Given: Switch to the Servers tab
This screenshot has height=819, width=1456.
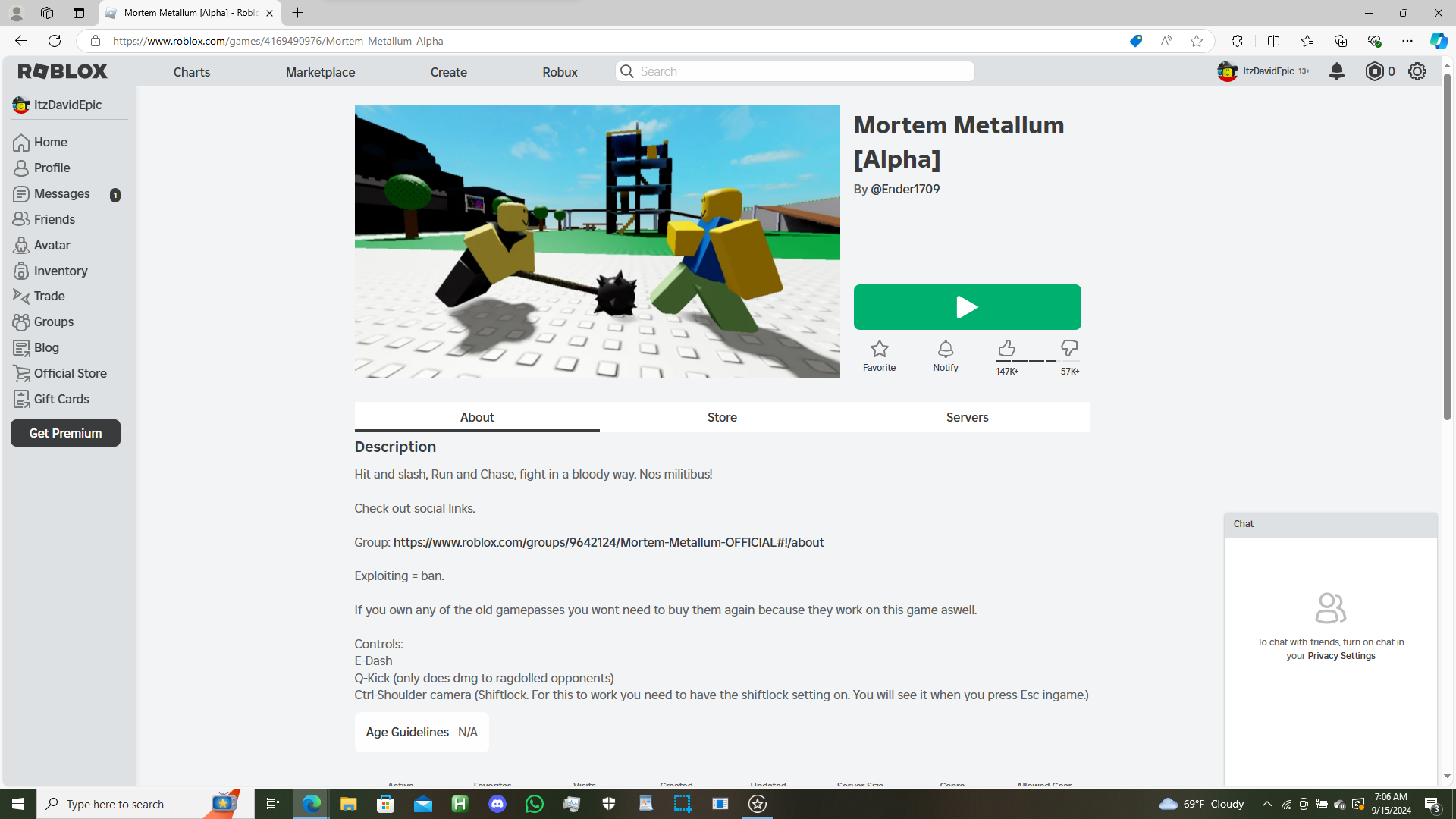Looking at the screenshot, I should click(x=968, y=417).
